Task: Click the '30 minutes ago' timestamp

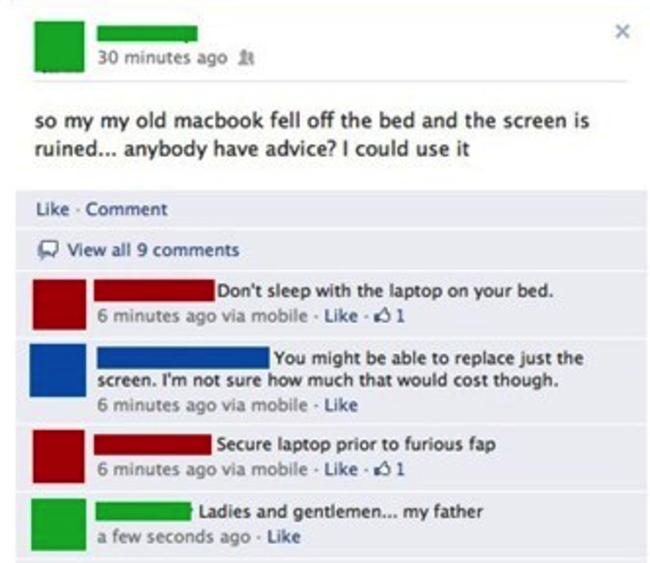Action: pos(162,58)
